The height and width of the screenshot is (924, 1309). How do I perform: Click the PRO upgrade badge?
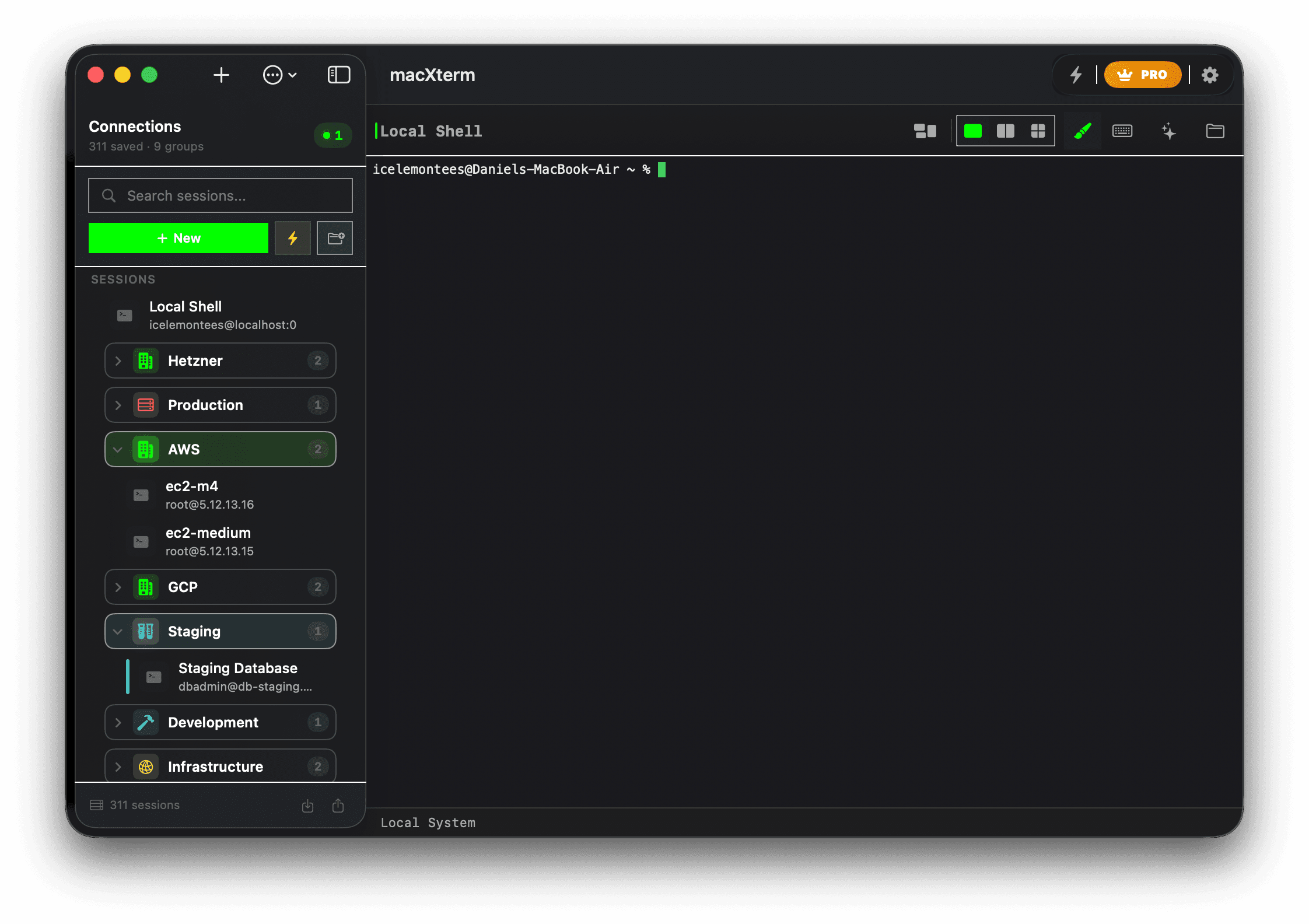pyautogui.click(x=1142, y=75)
